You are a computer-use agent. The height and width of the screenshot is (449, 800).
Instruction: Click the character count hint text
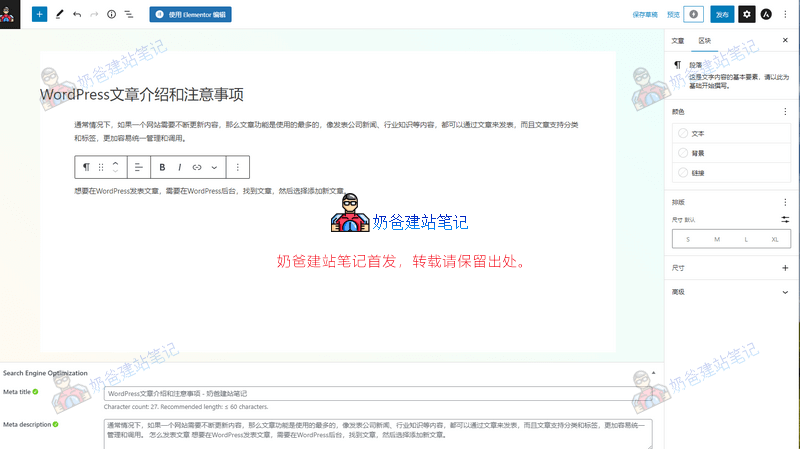[x=186, y=407]
